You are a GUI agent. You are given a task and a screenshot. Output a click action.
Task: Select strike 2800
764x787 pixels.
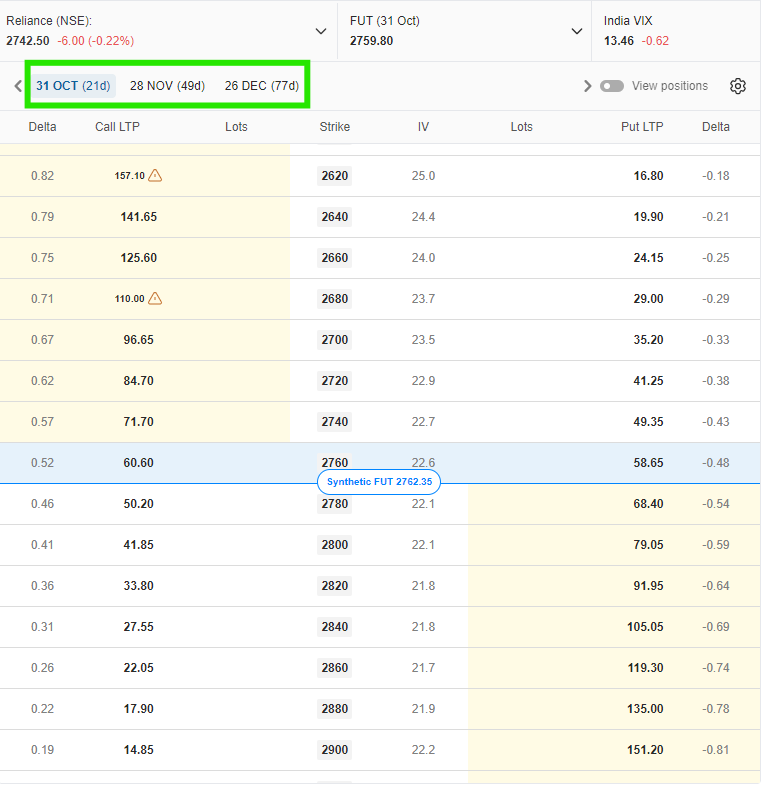point(335,545)
